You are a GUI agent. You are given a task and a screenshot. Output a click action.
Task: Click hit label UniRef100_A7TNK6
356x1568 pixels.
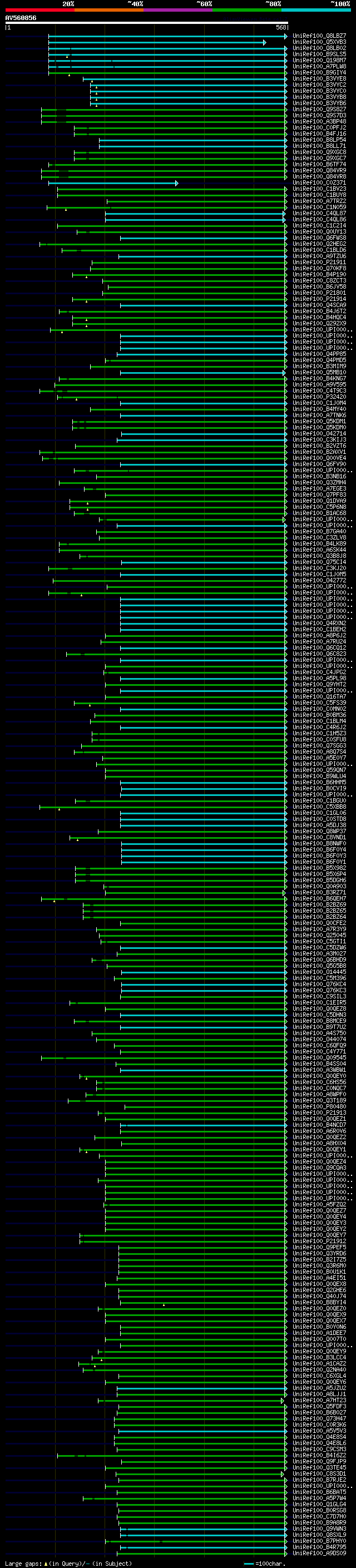click(319, 415)
